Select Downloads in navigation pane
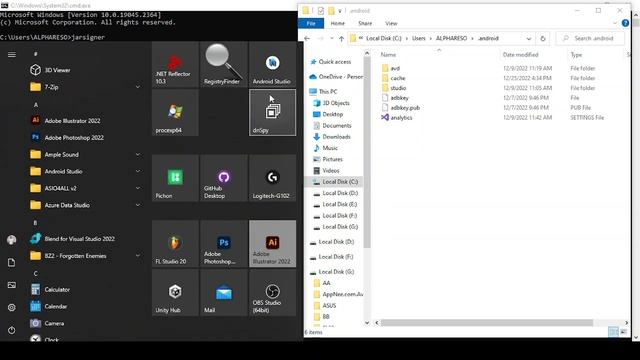This screenshot has height=360, width=640. [x=336, y=137]
